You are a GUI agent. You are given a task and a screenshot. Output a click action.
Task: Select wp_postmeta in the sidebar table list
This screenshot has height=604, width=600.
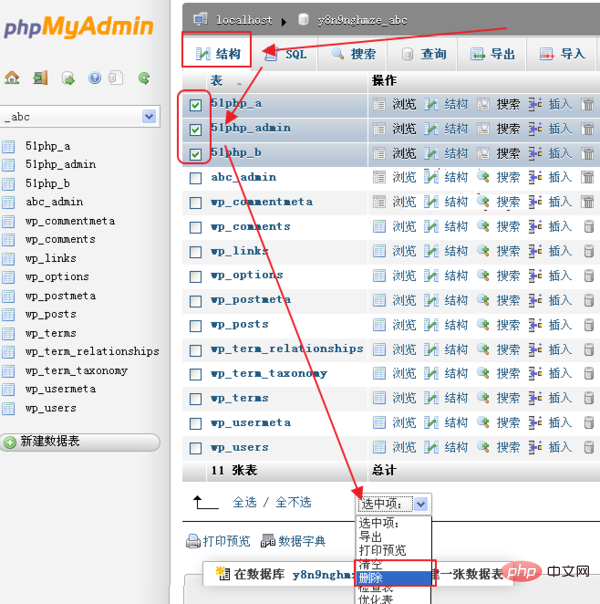point(60,296)
